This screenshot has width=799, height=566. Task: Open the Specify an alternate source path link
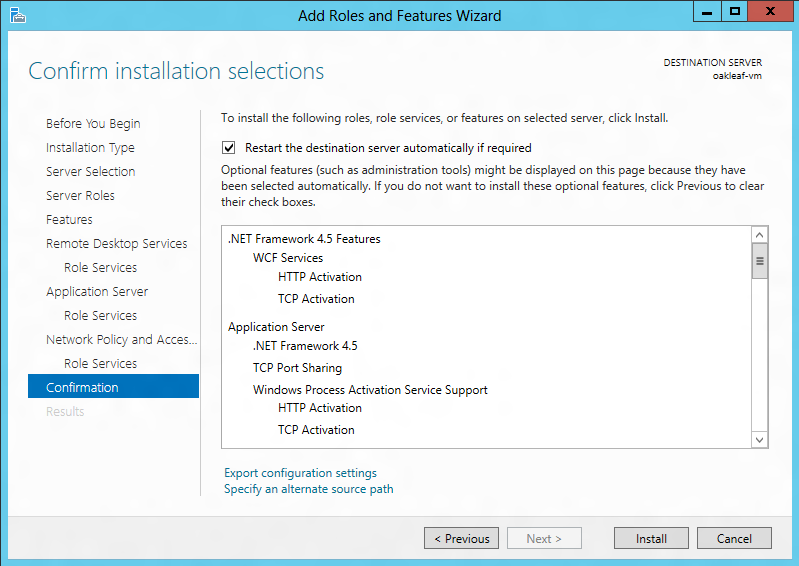pos(308,489)
